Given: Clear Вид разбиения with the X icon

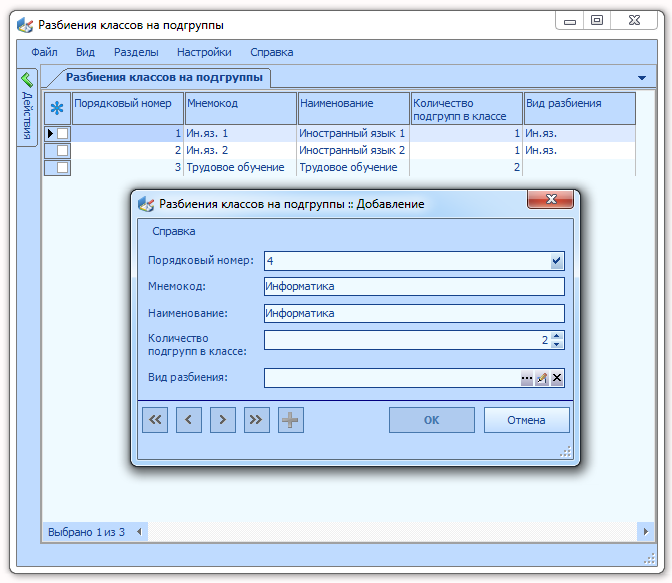Looking at the screenshot, I should 557,378.
